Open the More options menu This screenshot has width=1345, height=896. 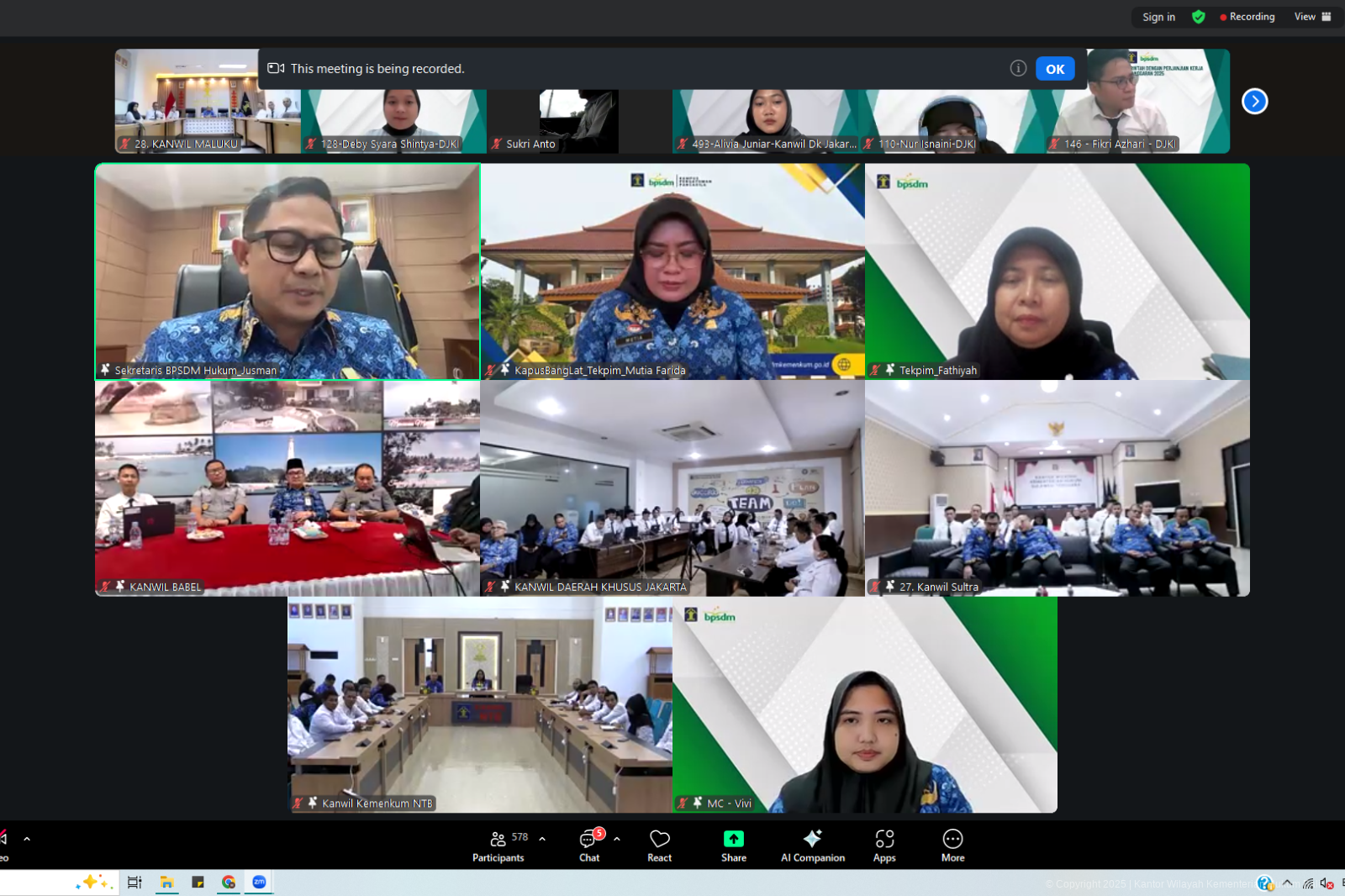[952, 846]
